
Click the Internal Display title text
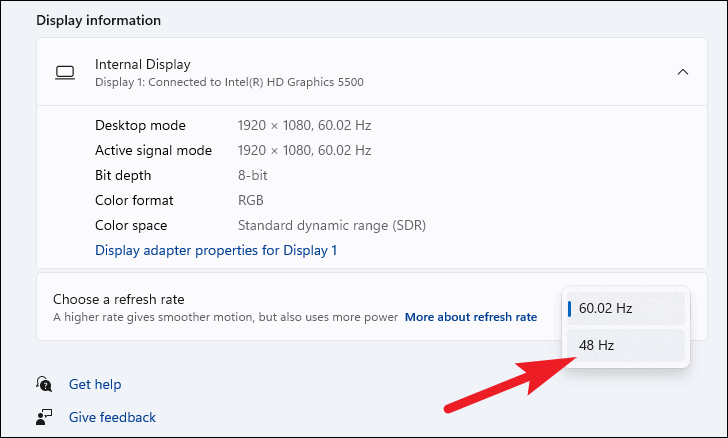(x=143, y=64)
